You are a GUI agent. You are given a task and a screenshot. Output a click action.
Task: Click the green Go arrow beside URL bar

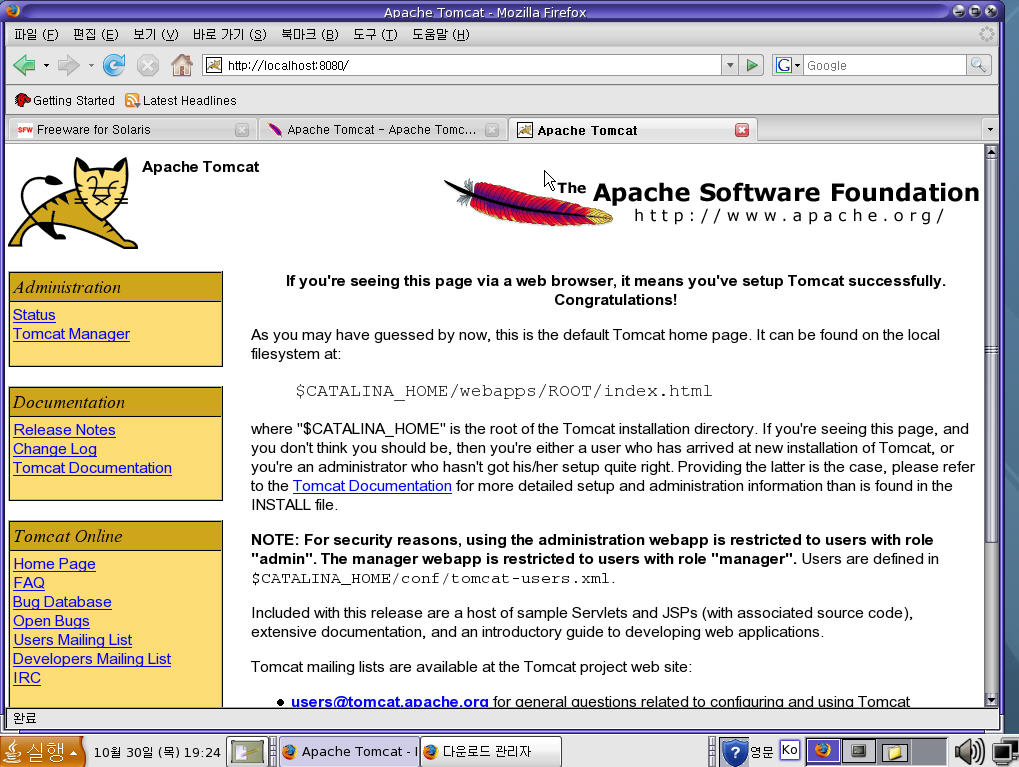click(752, 65)
